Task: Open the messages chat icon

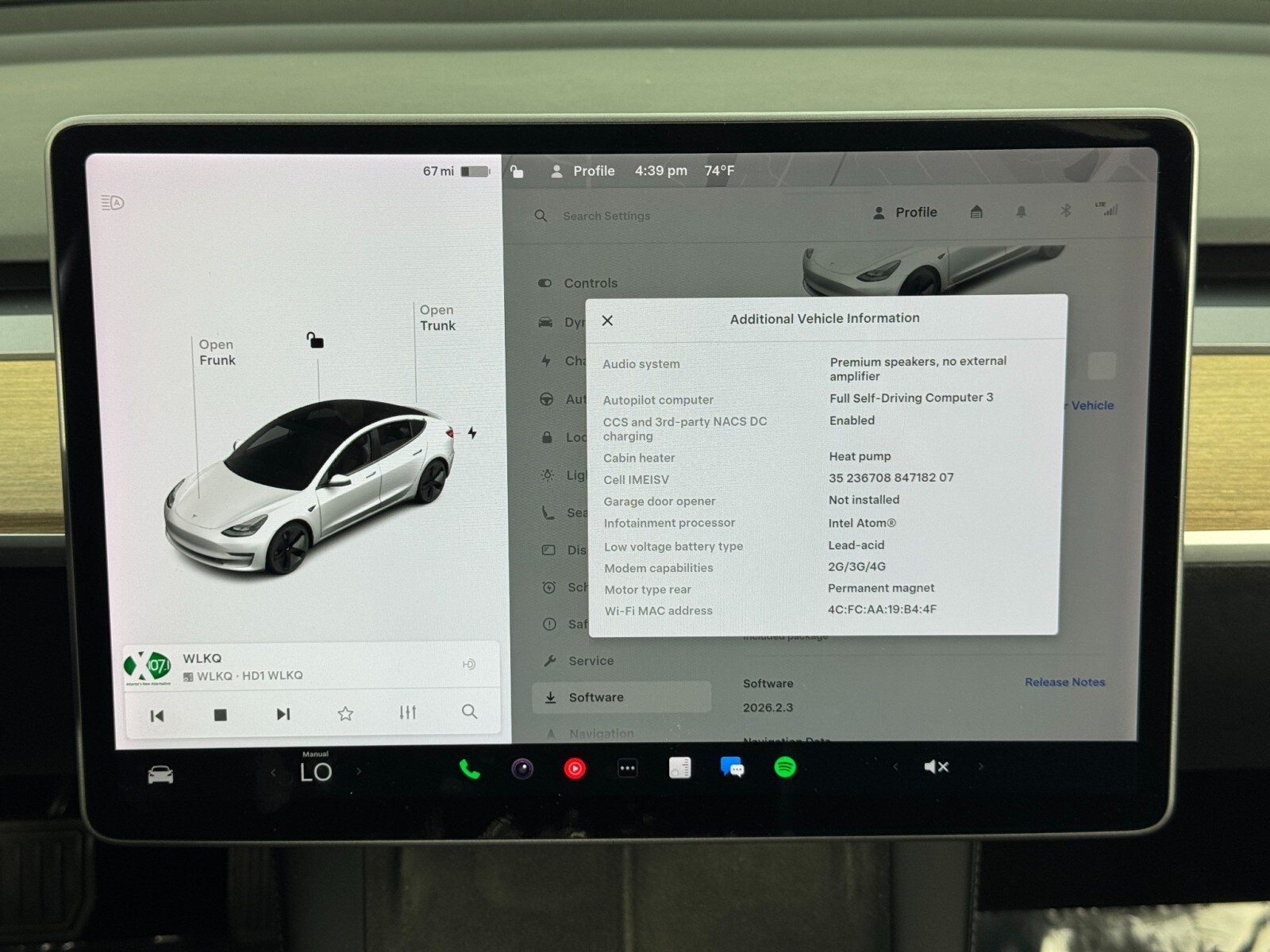Action: click(732, 767)
